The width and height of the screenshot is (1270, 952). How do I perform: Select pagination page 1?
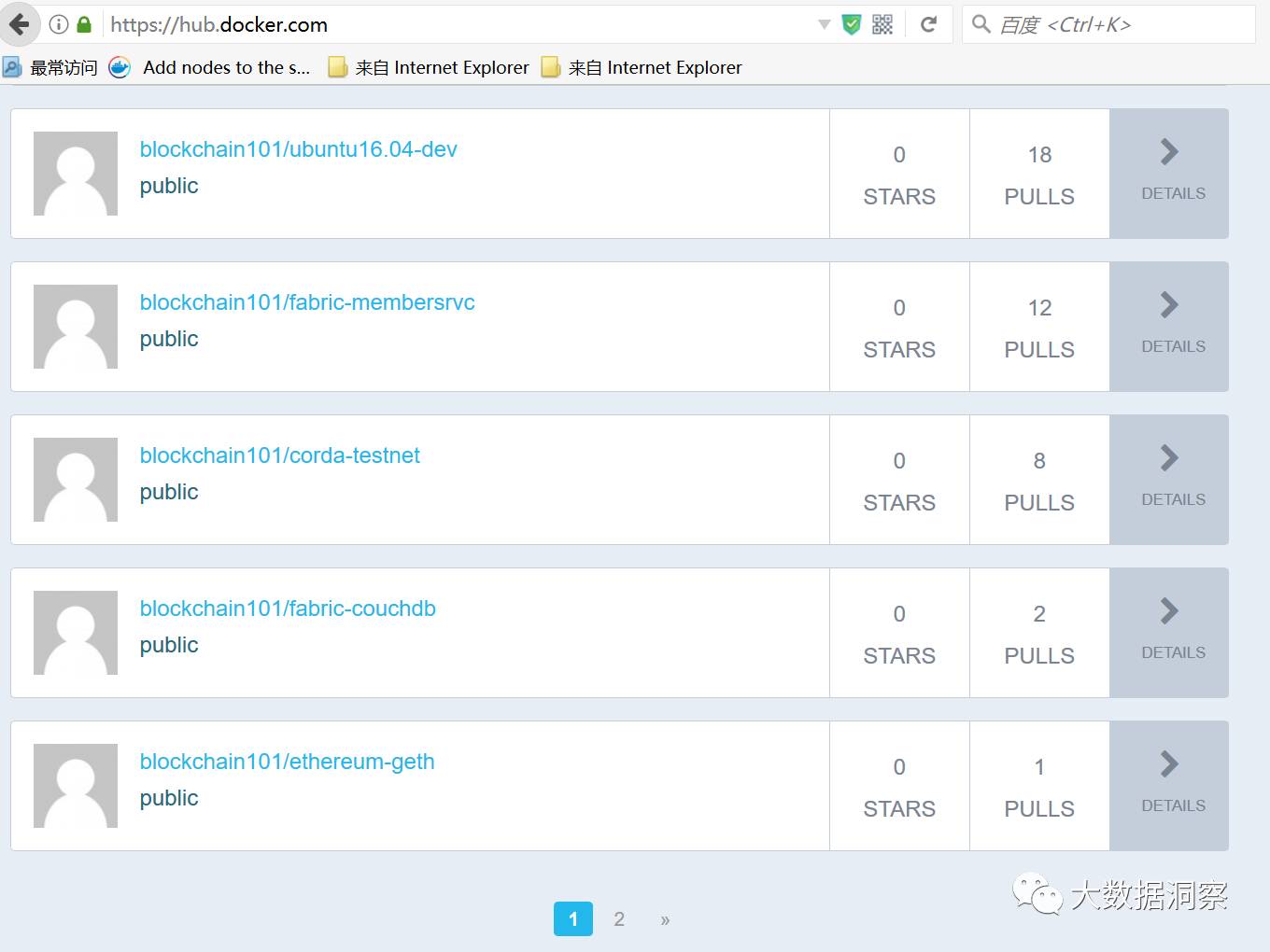(x=573, y=918)
